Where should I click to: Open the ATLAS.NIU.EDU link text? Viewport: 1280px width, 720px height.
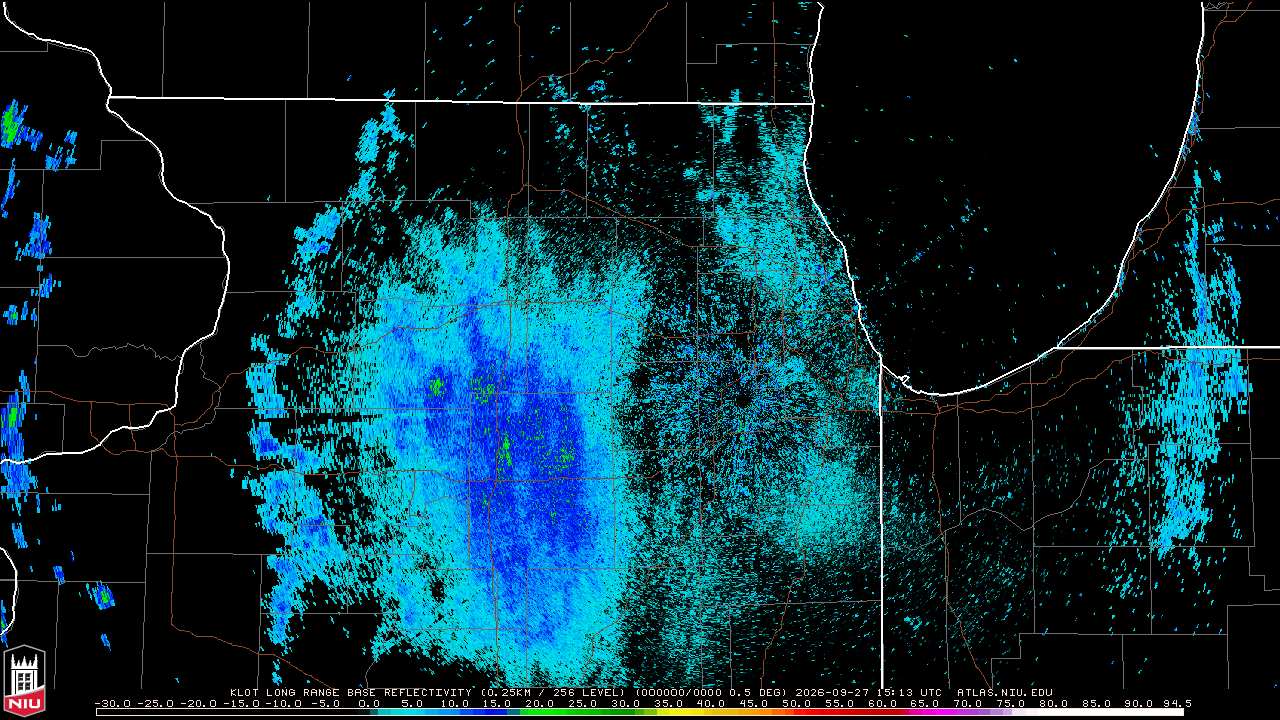(x=1005, y=692)
